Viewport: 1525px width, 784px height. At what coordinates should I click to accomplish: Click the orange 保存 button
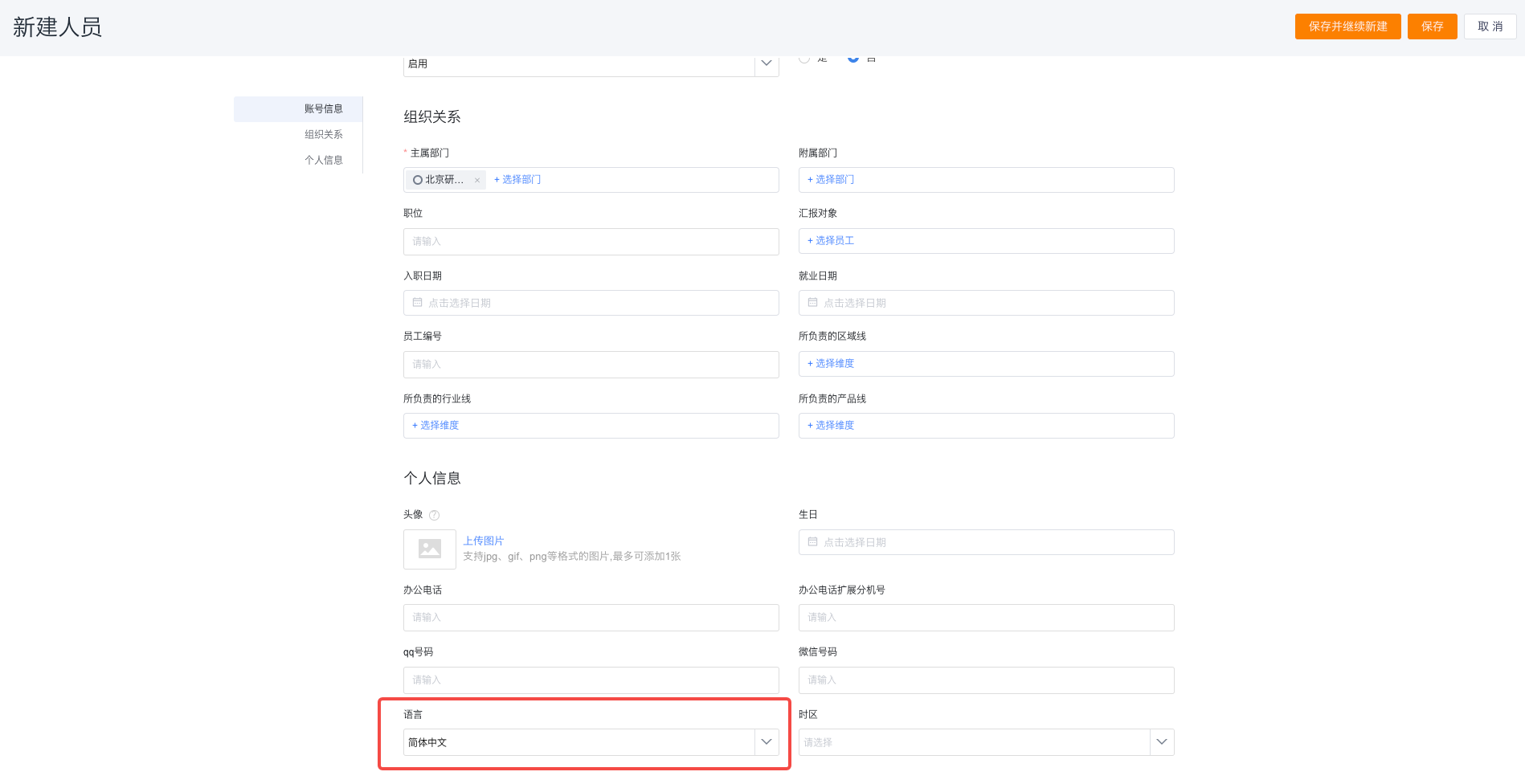[1432, 27]
